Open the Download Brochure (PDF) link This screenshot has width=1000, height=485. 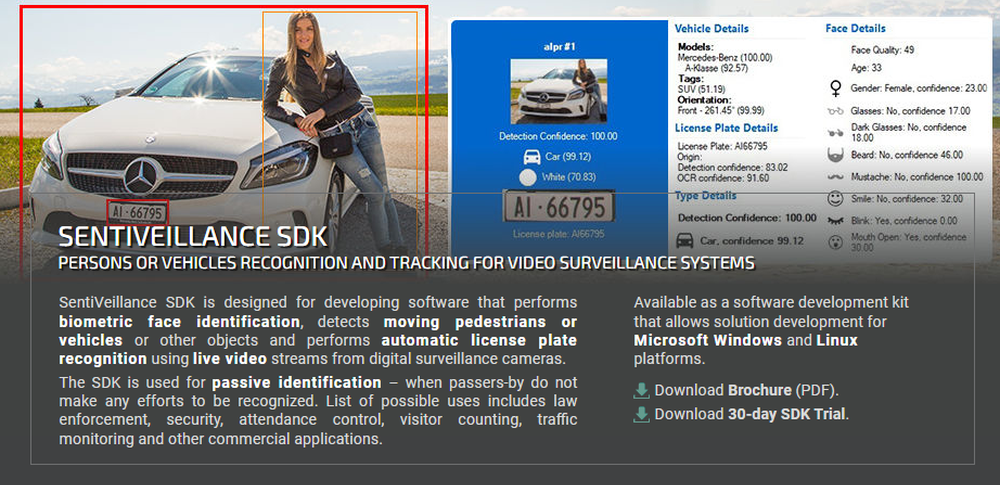click(747, 390)
